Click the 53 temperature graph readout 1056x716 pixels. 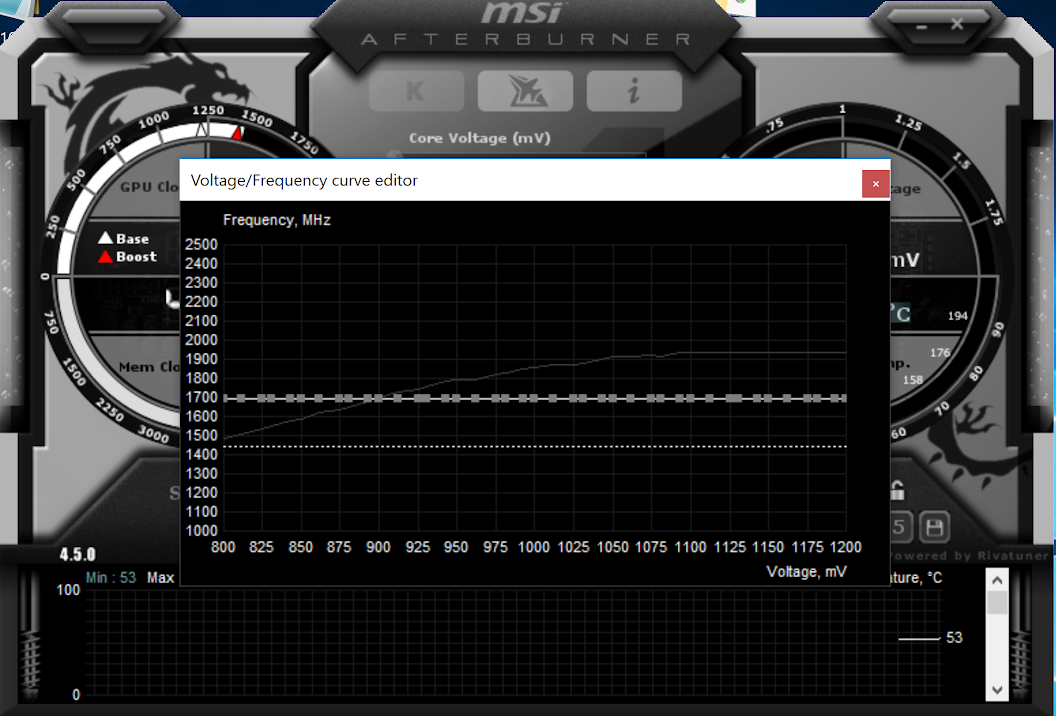[x=954, y=638]
